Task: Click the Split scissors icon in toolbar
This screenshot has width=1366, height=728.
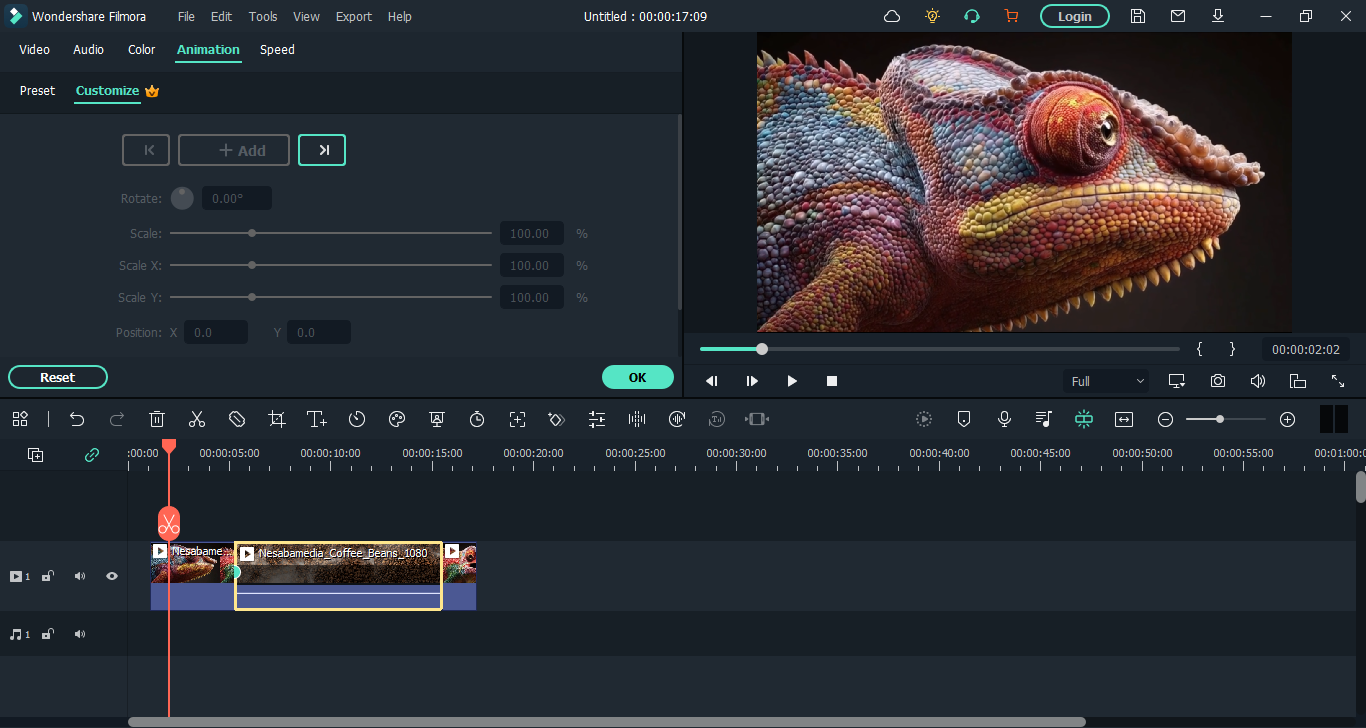Action: point(197,419)
